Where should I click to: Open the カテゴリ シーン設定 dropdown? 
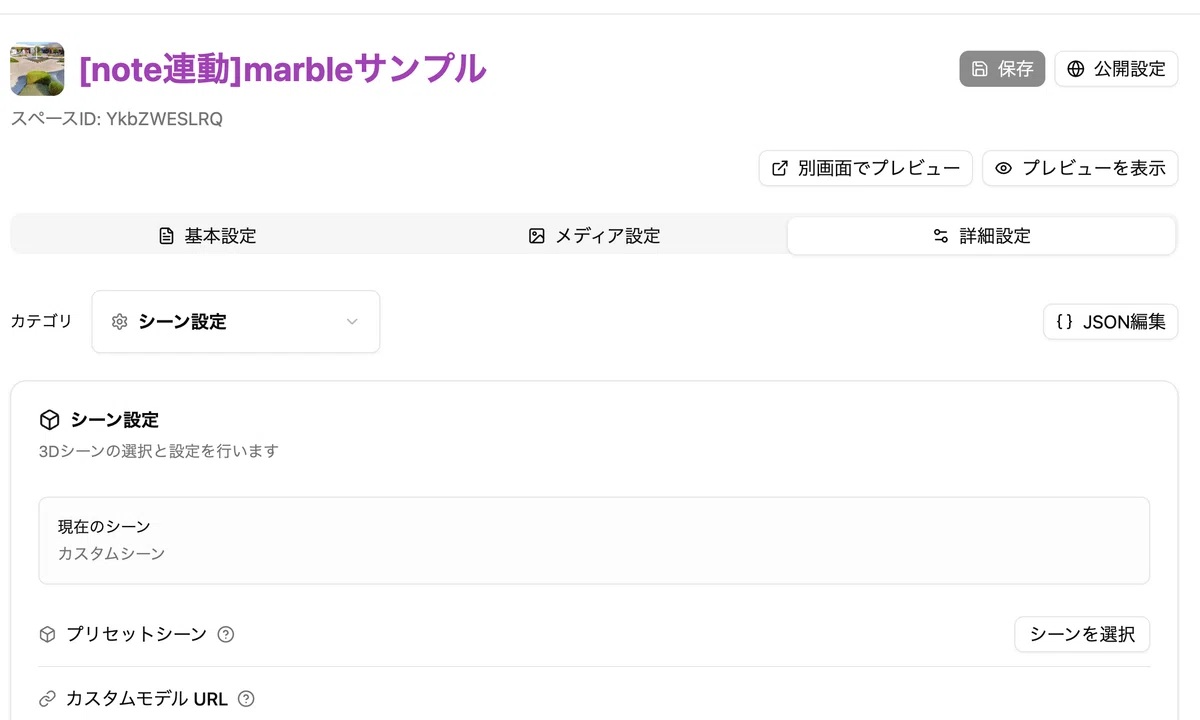click(236, 322)
